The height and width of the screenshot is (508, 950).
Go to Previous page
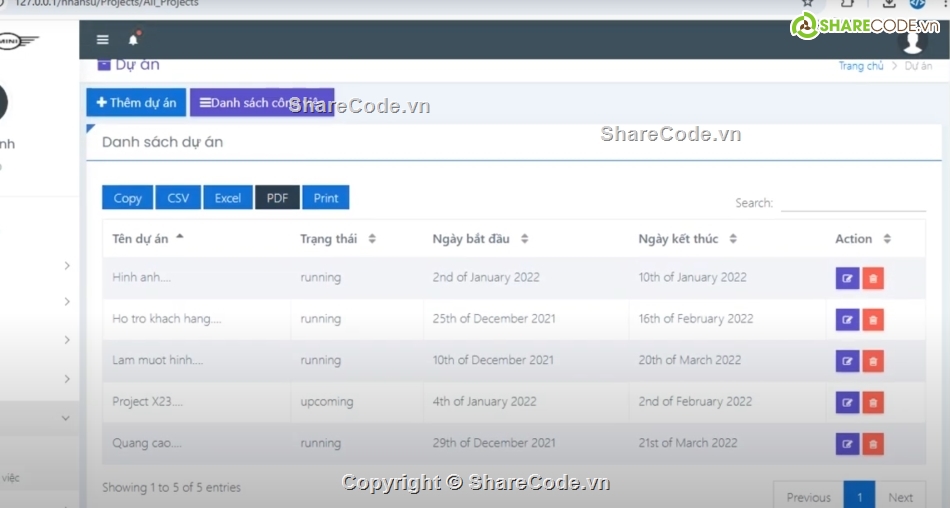808,497
